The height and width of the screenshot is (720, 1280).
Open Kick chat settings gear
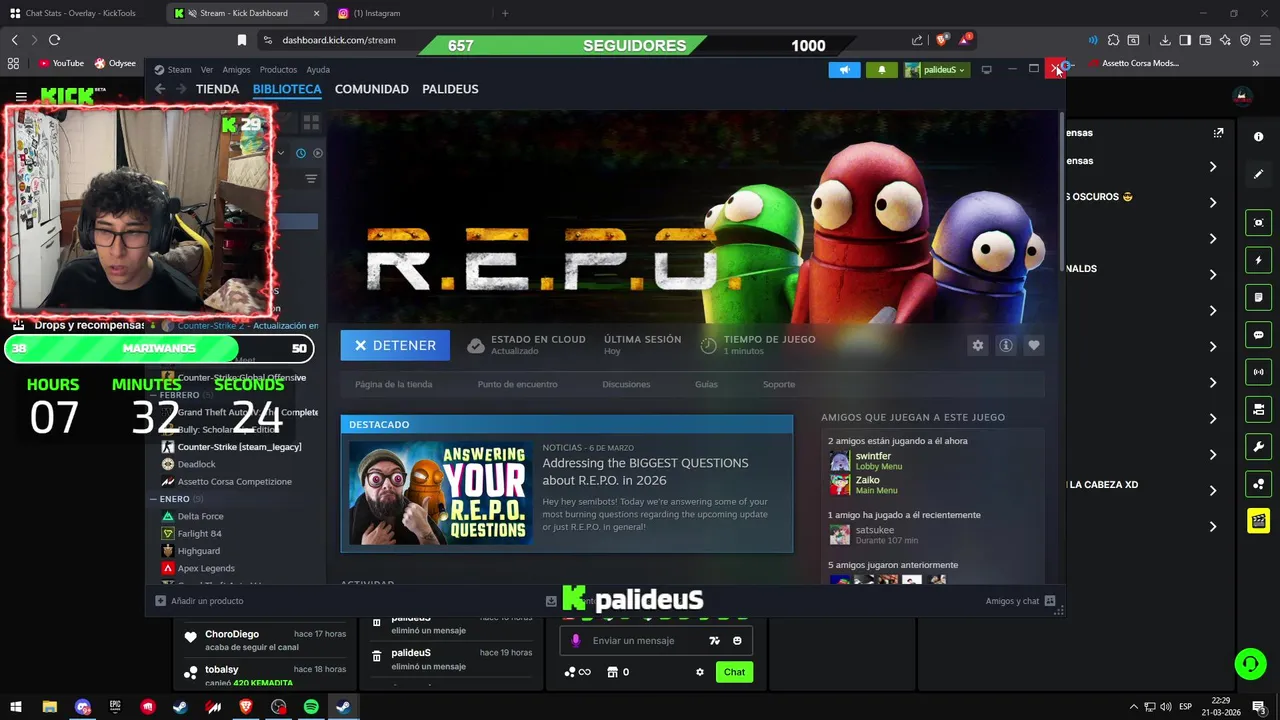click(700, 672)
